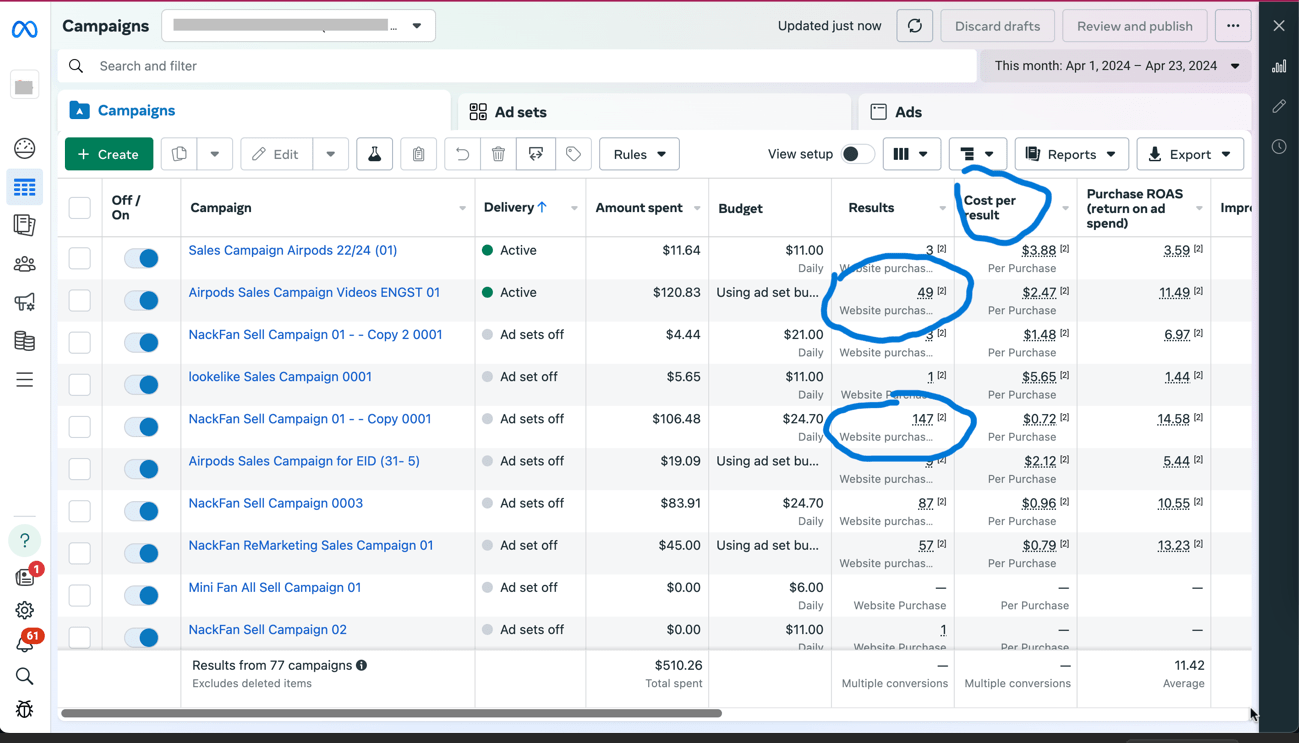Switch off Mini Fan All Sell Campaign toggle
Image resolution: width=1299 pixels, height=743 pixels.
pyautogui.click(x=141, y=595)
